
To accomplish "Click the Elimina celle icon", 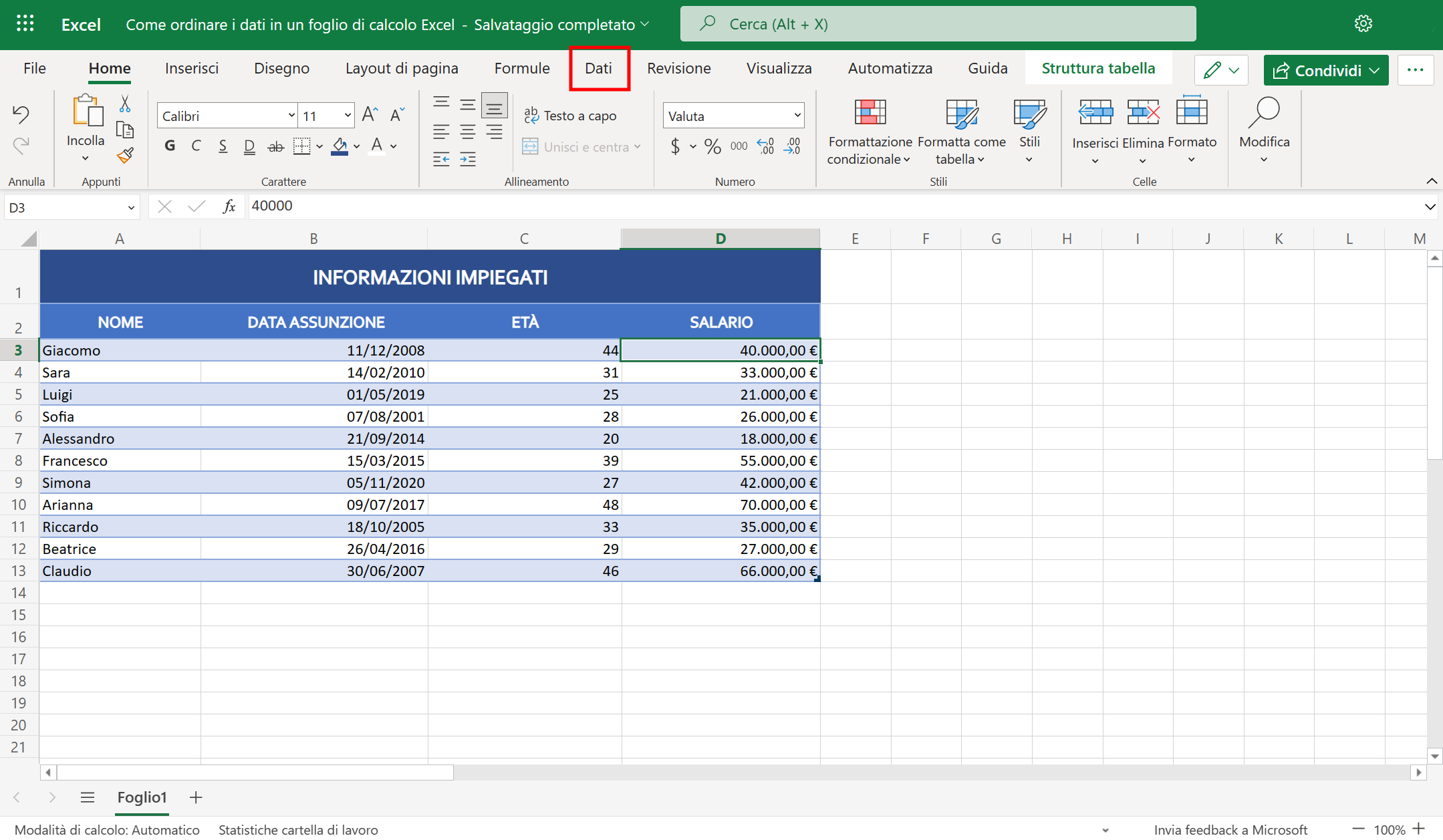I will point(1142,112).
